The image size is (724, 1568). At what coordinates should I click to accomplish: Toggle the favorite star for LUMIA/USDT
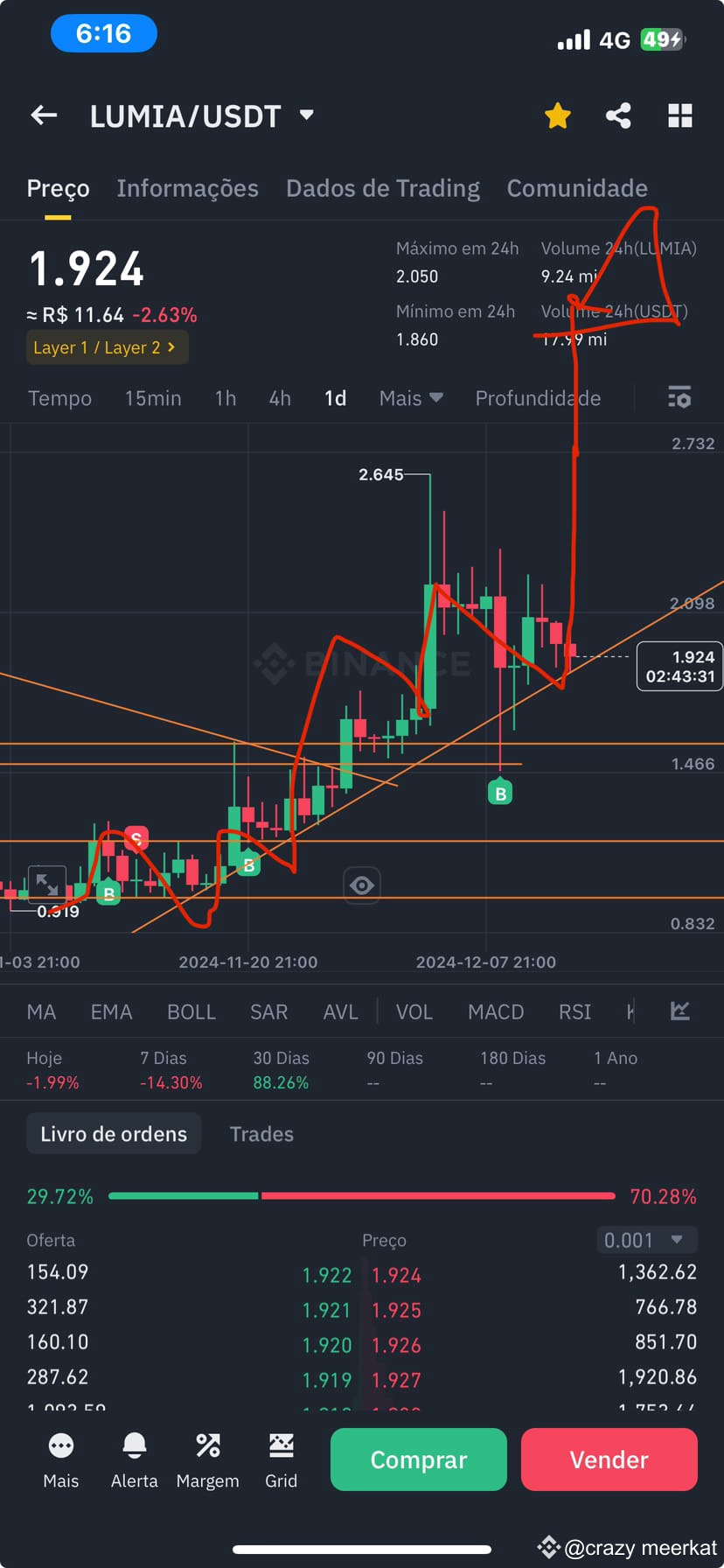(x=557, y=115)
